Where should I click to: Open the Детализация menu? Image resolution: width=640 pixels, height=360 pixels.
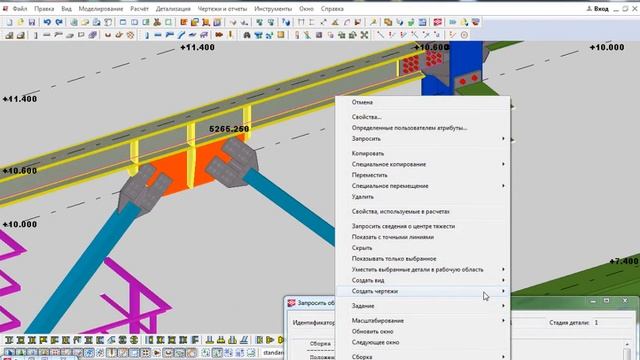pos(173,9)
